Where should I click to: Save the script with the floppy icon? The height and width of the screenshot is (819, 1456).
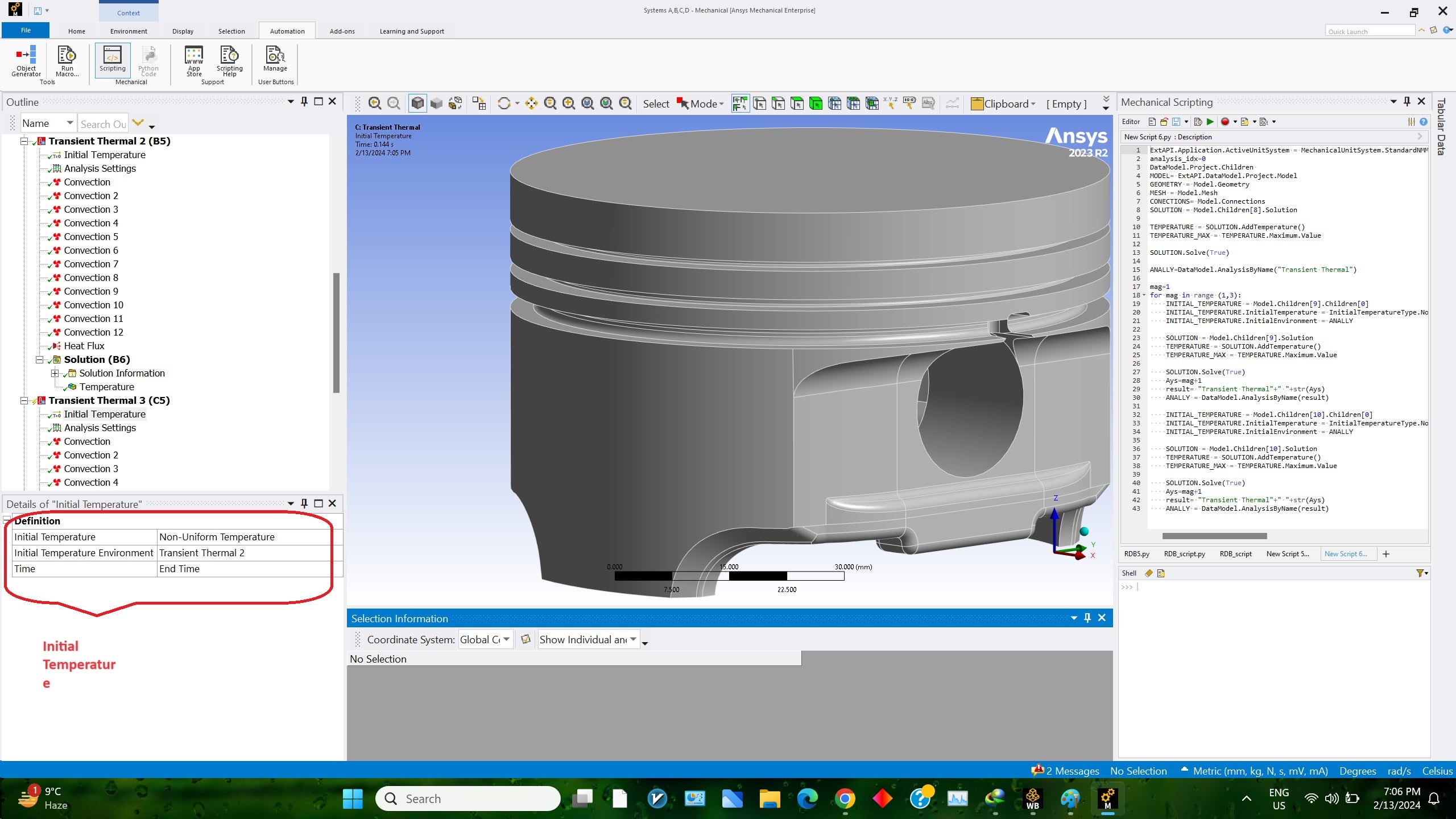coord(1176,121)
